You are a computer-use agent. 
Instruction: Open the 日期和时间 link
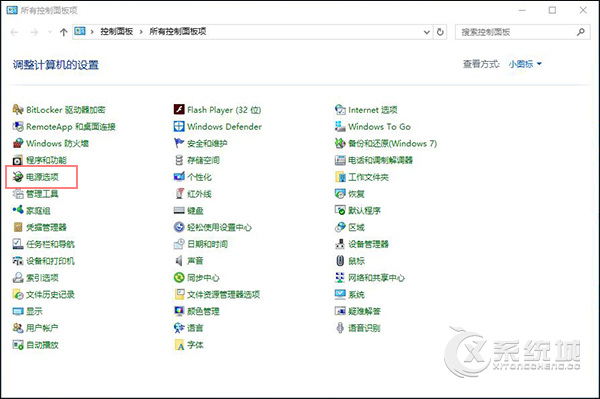tap(207, 244)
